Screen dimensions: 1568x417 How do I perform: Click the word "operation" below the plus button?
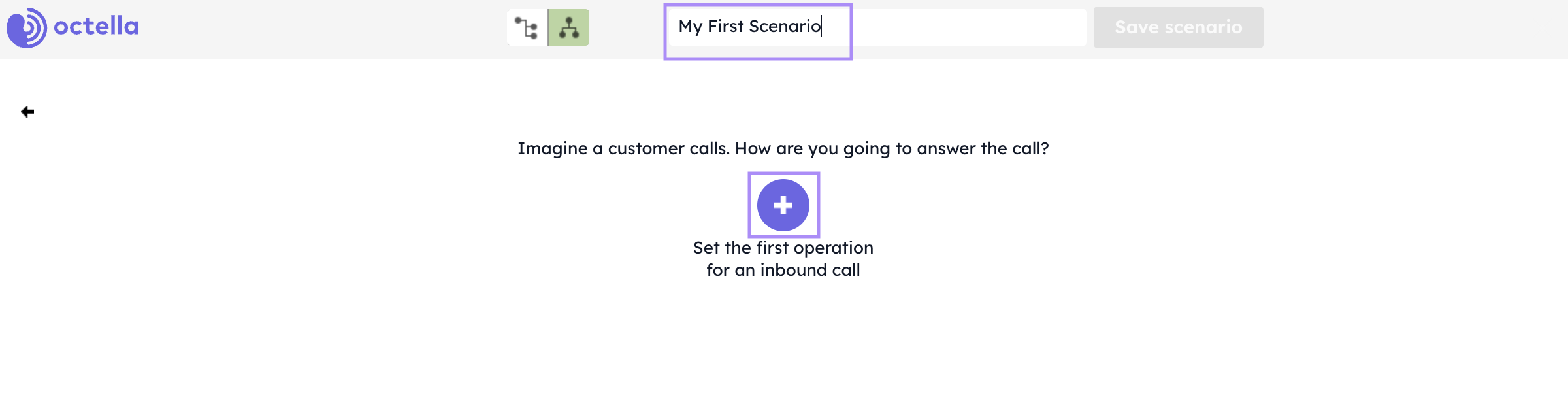coord(833,248)
